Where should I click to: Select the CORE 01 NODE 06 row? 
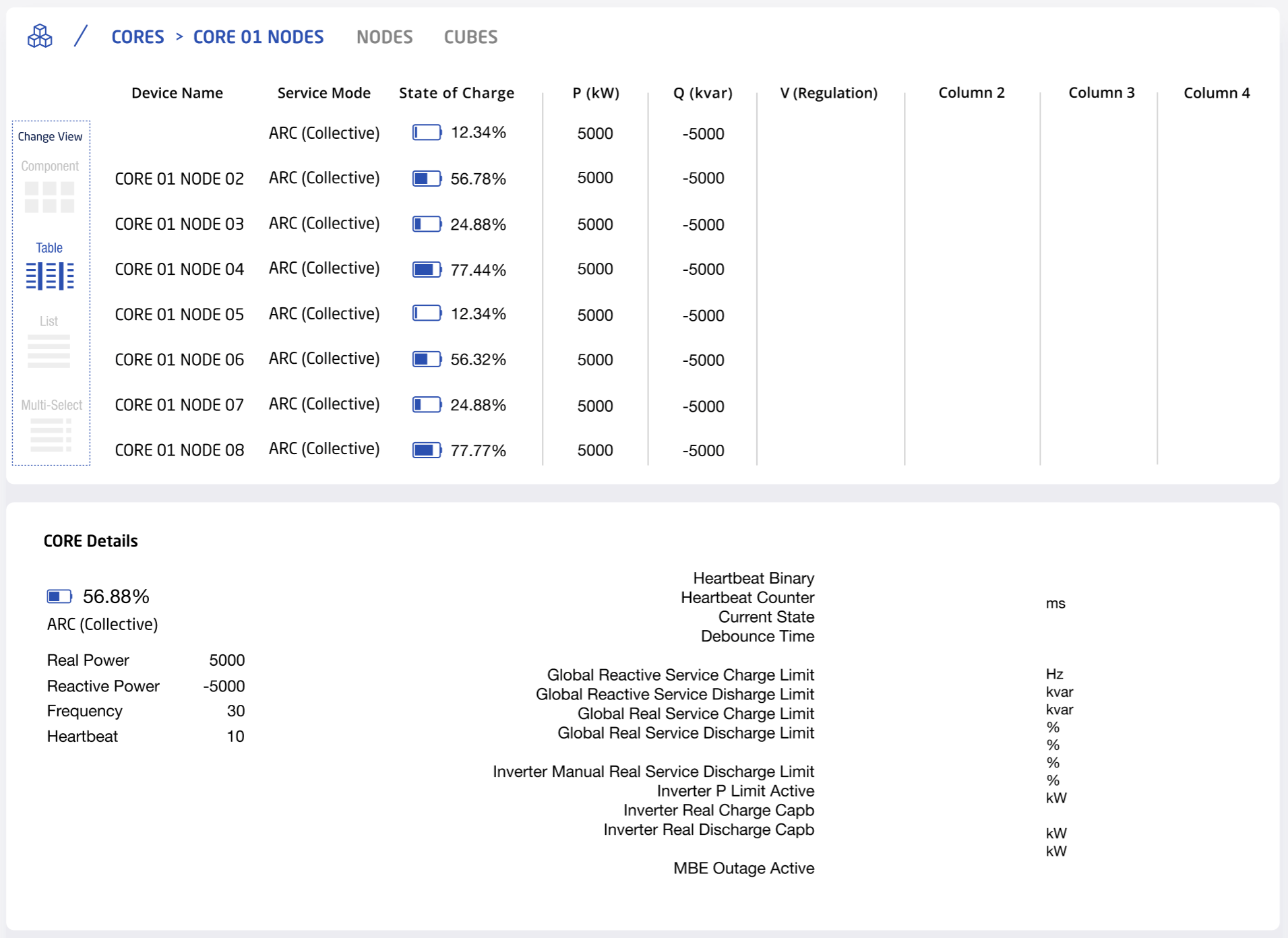[179, 360]
